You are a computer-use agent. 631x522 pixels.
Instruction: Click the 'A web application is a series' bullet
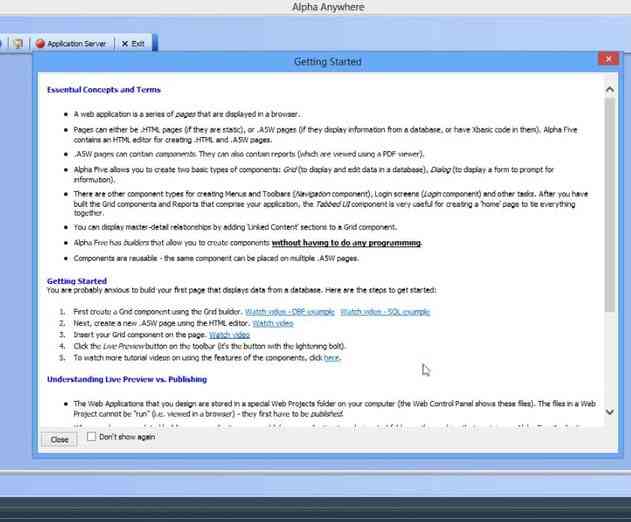187,114
